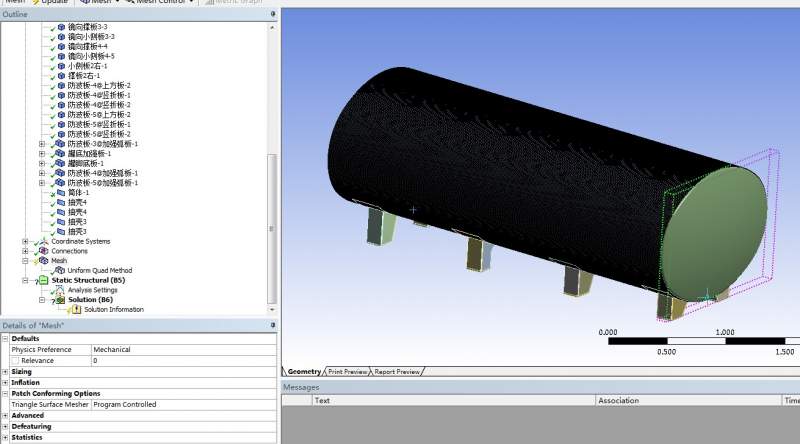Expand the 防波板-4@加强筋板-1 part node
This screenshot has height=444, width=800.
[42, 173]
